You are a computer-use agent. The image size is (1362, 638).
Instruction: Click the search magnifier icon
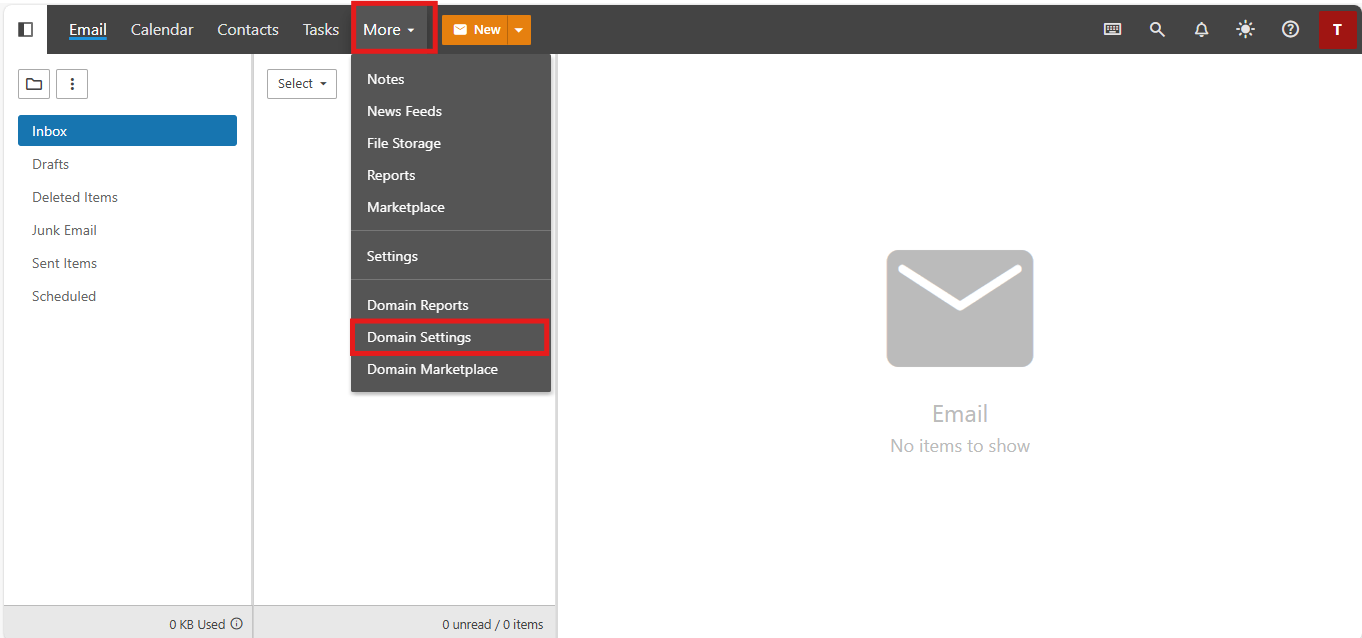(1157, 30)
